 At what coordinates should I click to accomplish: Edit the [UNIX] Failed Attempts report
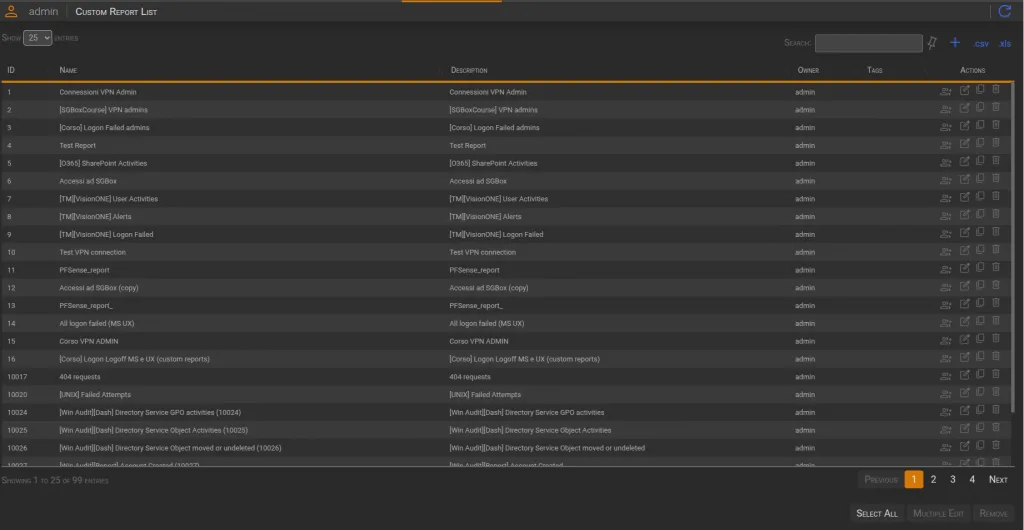pyautogui.click(x=965, y=393)
